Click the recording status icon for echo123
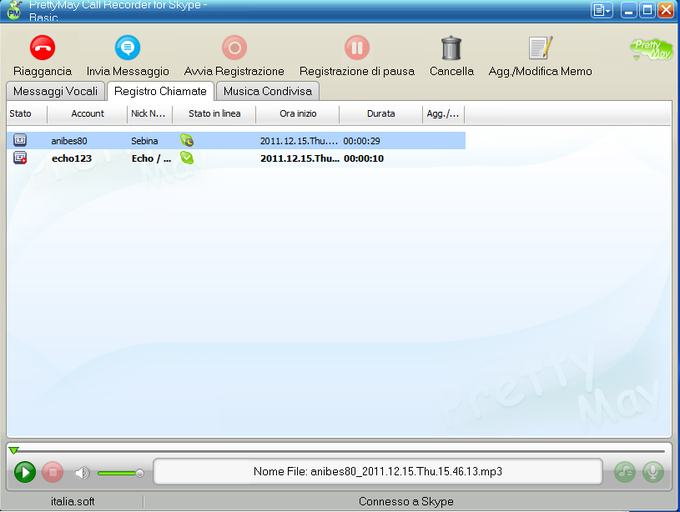680x512 pixels. (x=20, y=158)
